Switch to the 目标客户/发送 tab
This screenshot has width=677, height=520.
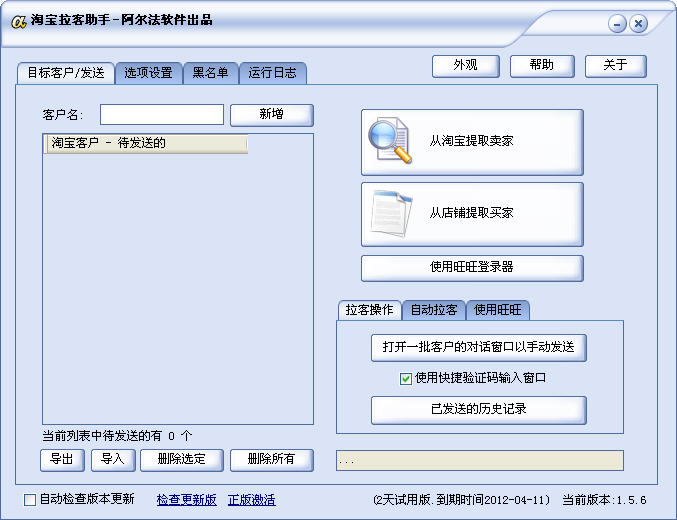[x=66, y=73]
